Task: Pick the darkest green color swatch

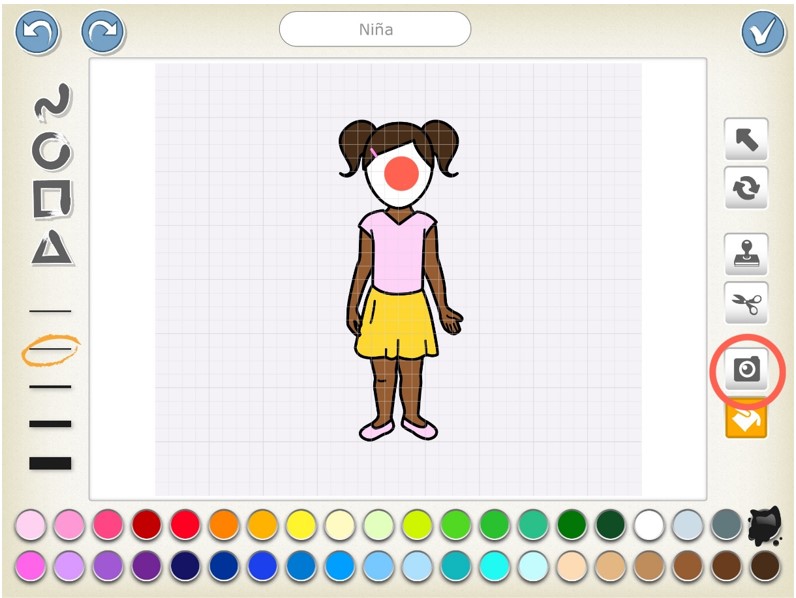Action: pyautogui.click(x=610, y=525)
